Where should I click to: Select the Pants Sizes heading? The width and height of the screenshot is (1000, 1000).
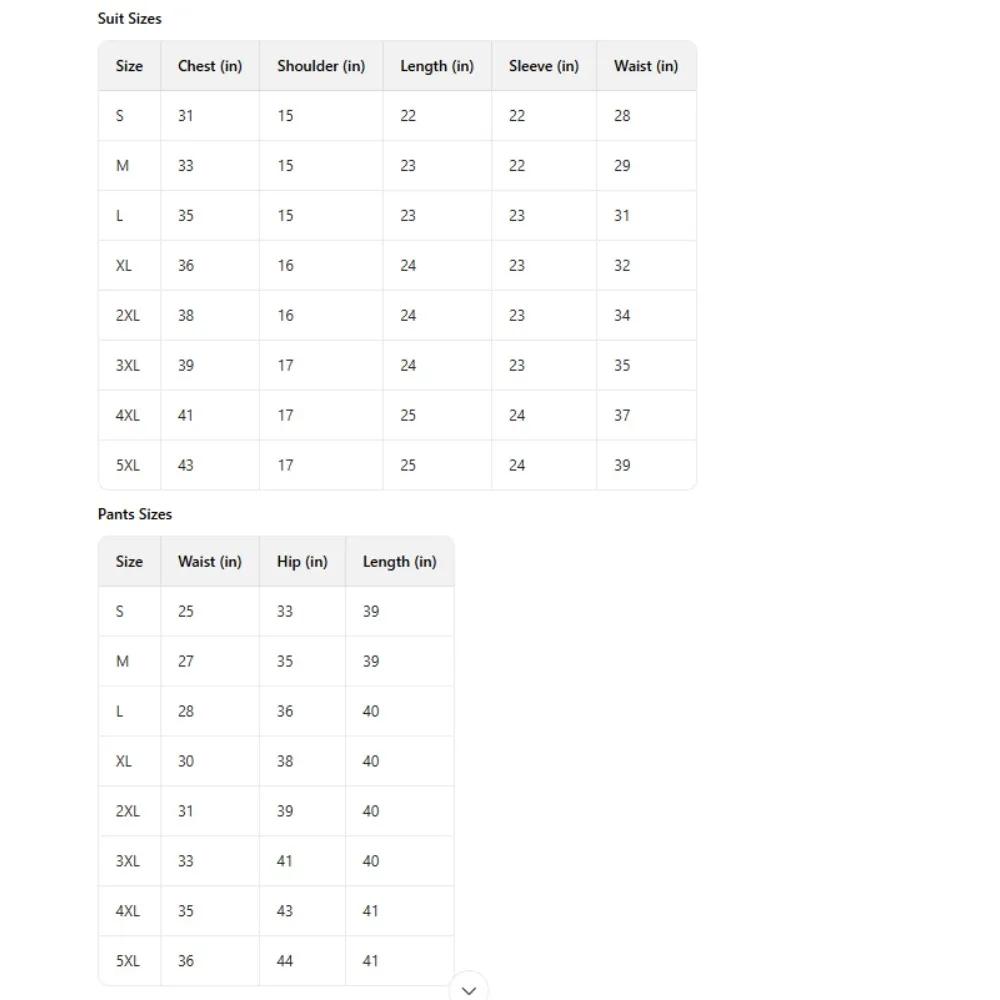pos(135,514)
